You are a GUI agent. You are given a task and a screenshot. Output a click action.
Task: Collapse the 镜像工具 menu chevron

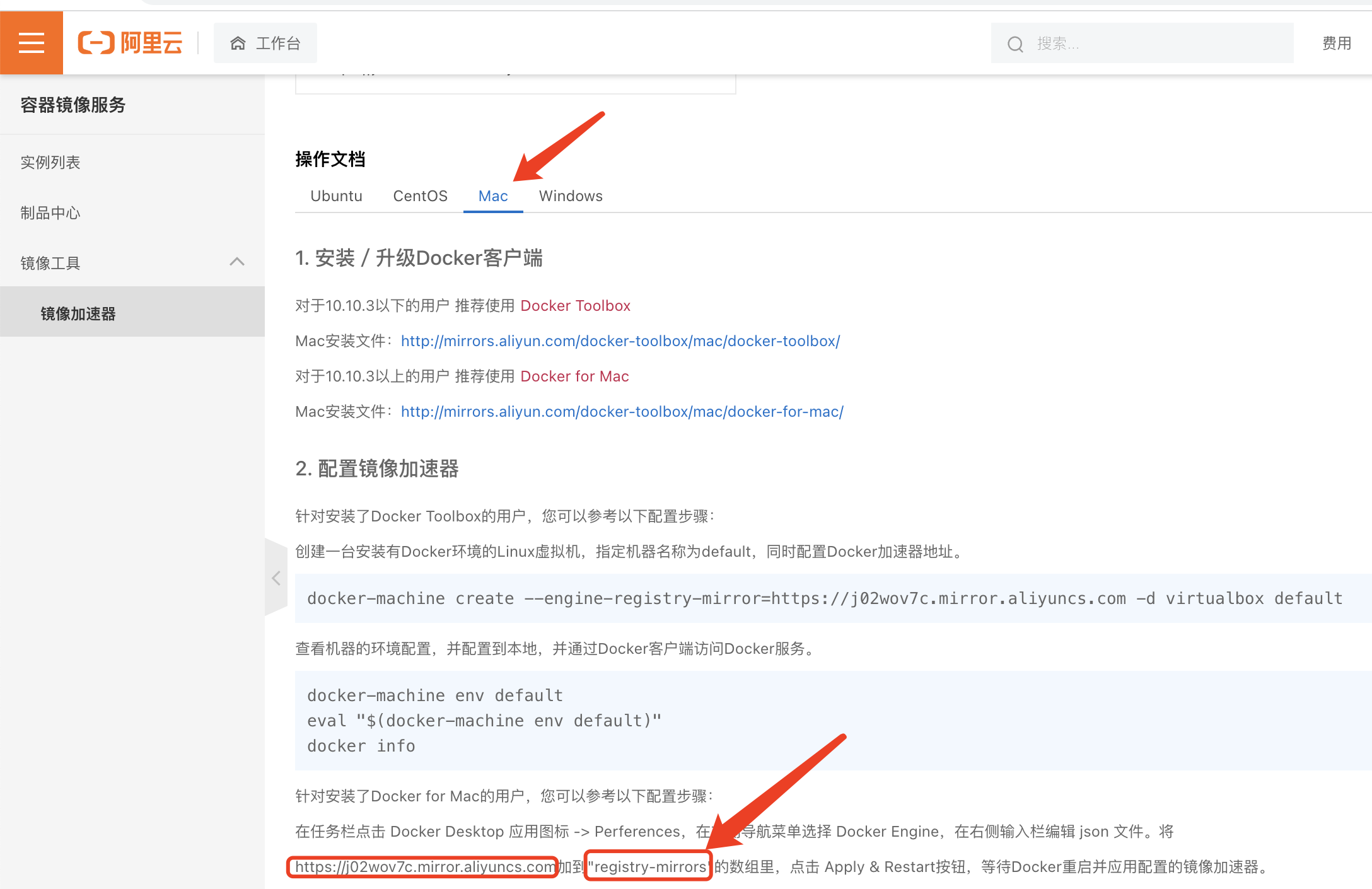click(237, 262)
